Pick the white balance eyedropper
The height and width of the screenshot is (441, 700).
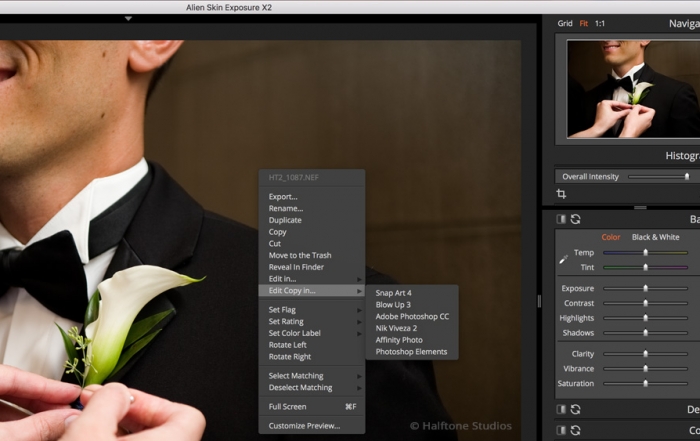pyautogui.click(x=563, y=259)
